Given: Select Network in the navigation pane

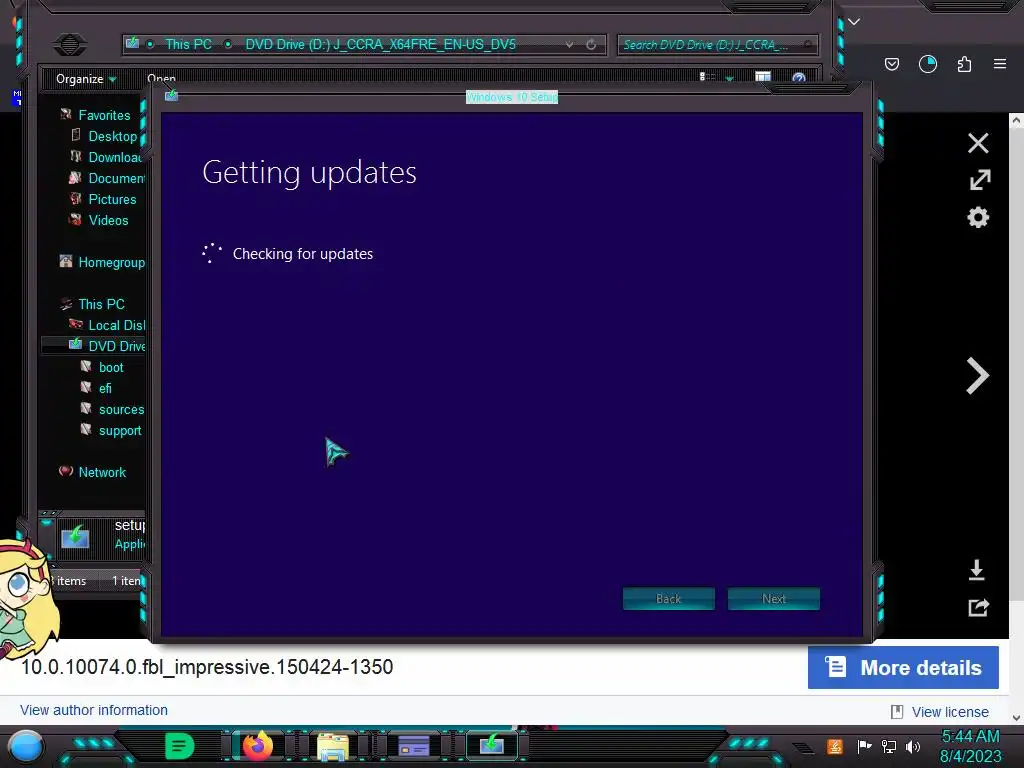Looking at the screenshot, I should coord(102,472).
